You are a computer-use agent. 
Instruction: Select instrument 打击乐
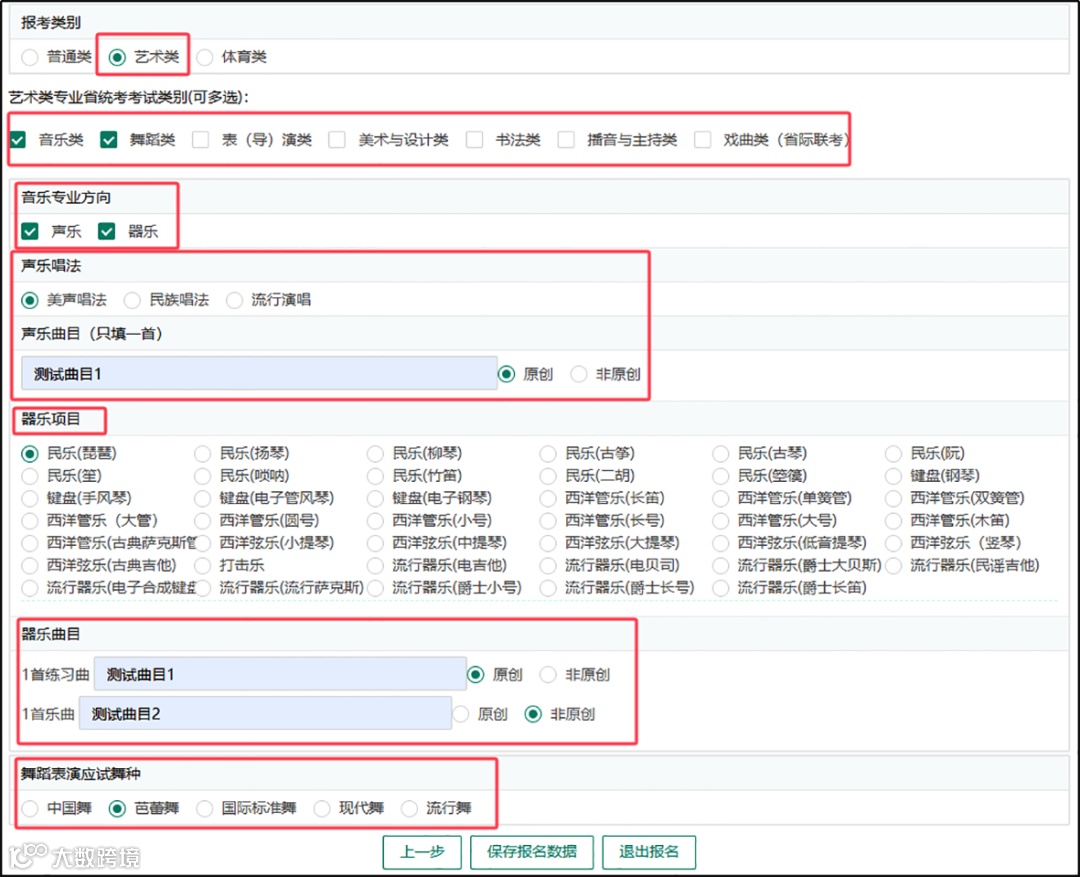[202, 566]
